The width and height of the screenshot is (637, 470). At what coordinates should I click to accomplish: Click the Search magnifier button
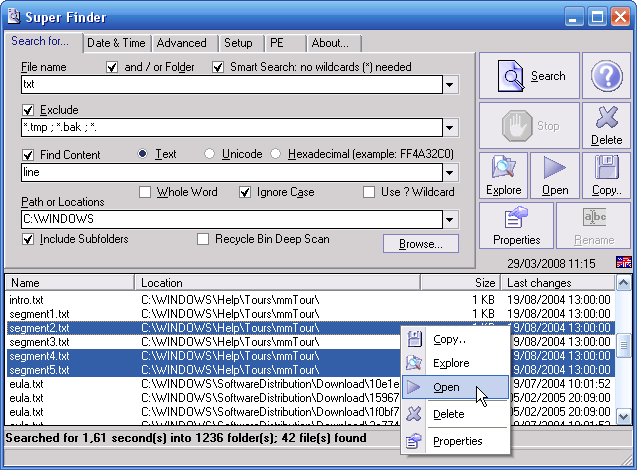(x=529, y=76)
